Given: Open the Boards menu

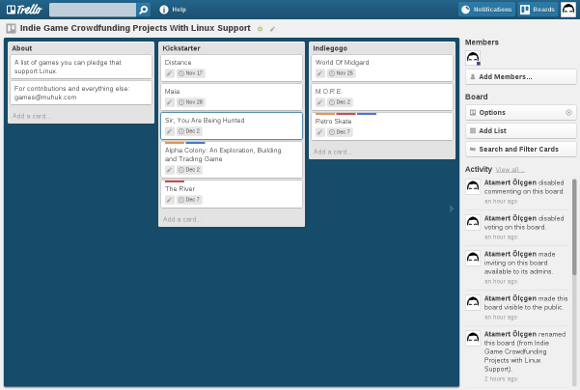Looking at the screenshot, I should (x=538, y=10).
